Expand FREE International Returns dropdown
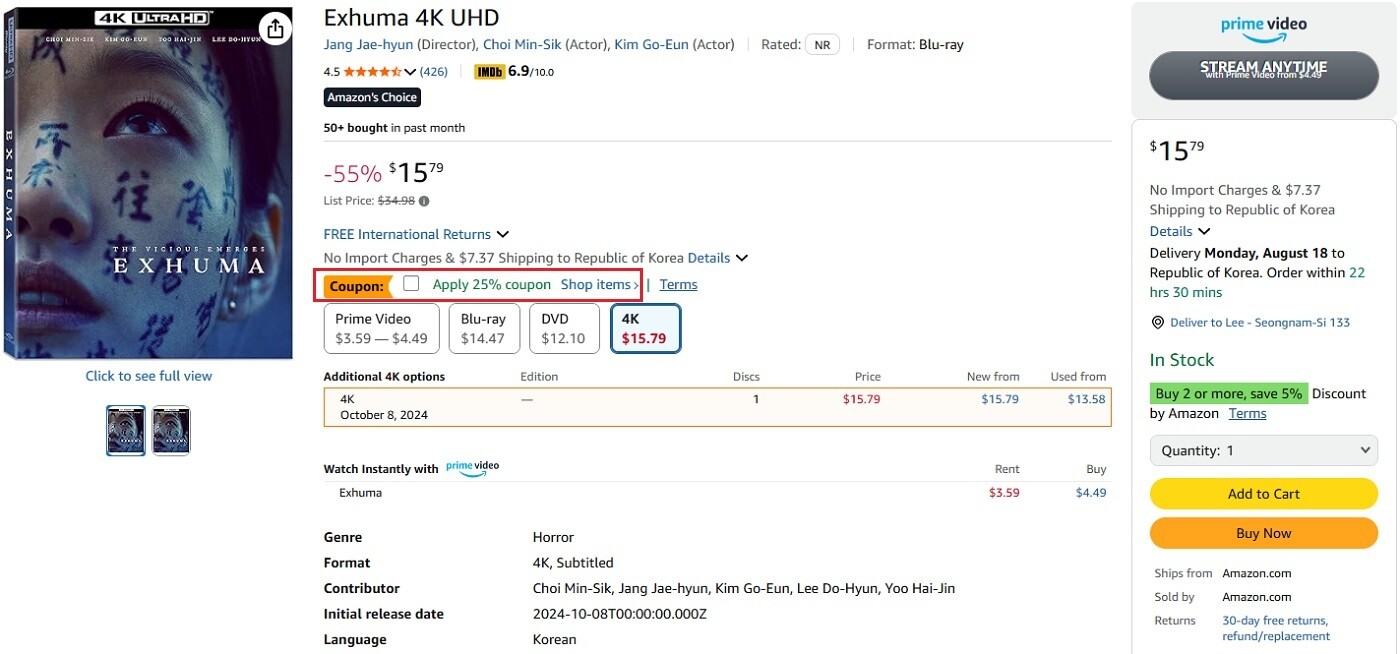The height and width of the screenshot is (654, 1400). [x=502, y=234]
